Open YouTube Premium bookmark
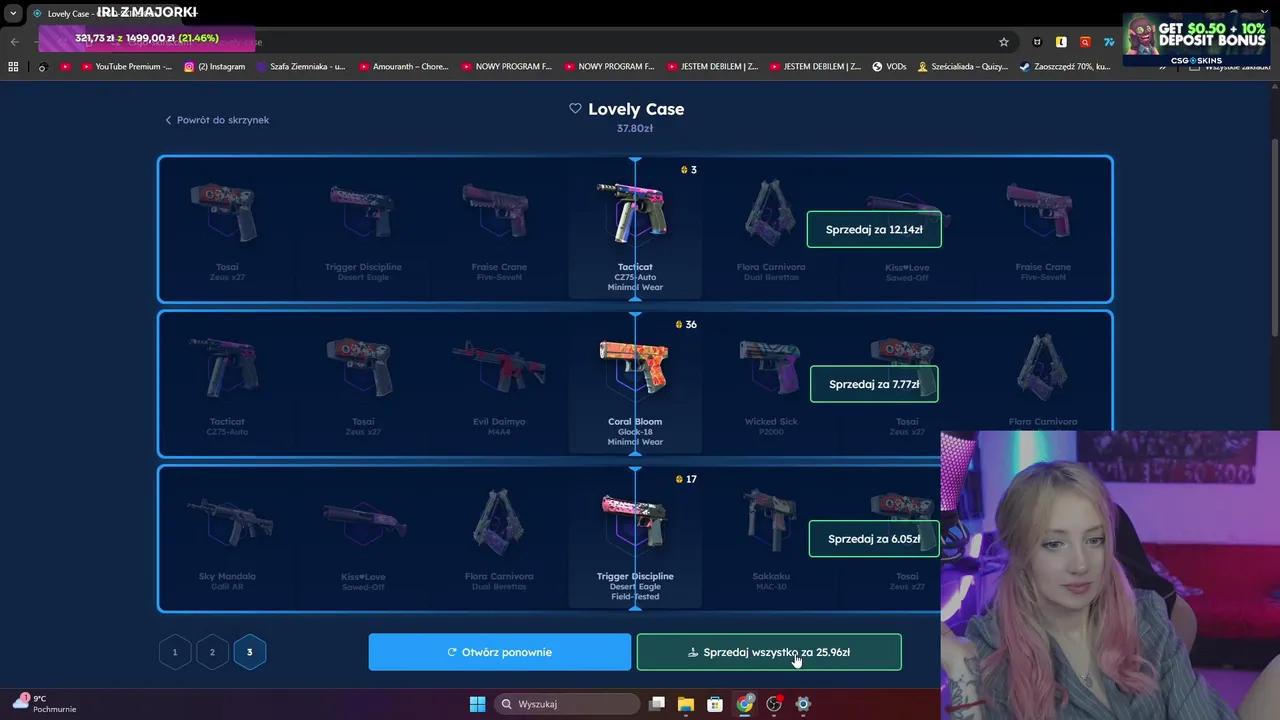The image size is (1280, 720). tap(126, 67)
